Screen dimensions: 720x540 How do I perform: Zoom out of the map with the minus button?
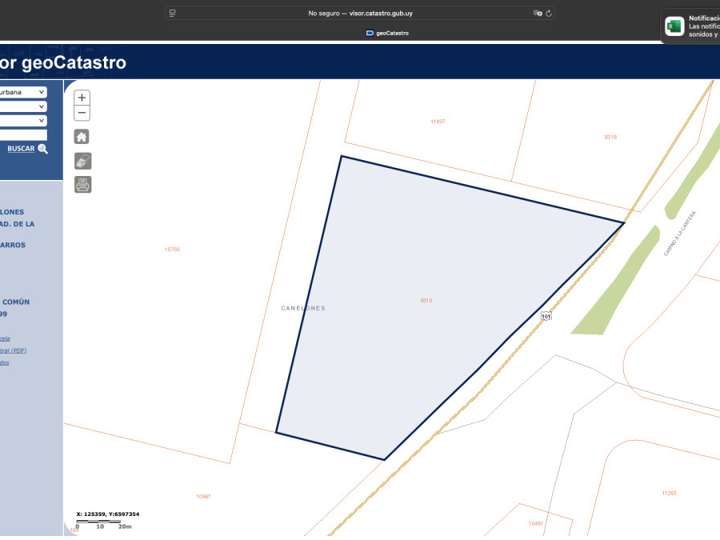click(82, 113)
